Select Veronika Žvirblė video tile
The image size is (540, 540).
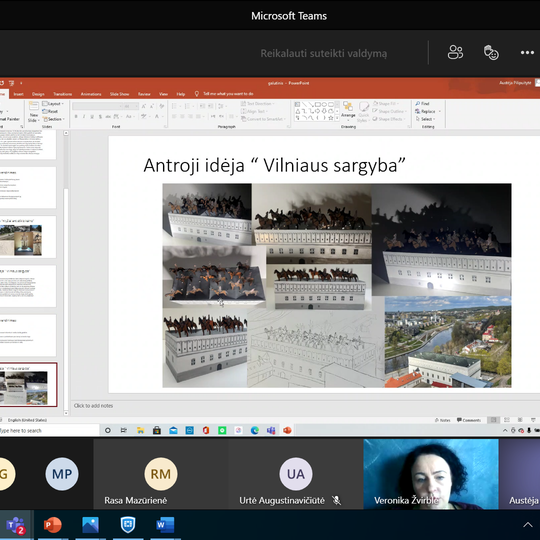pos(431,474)
